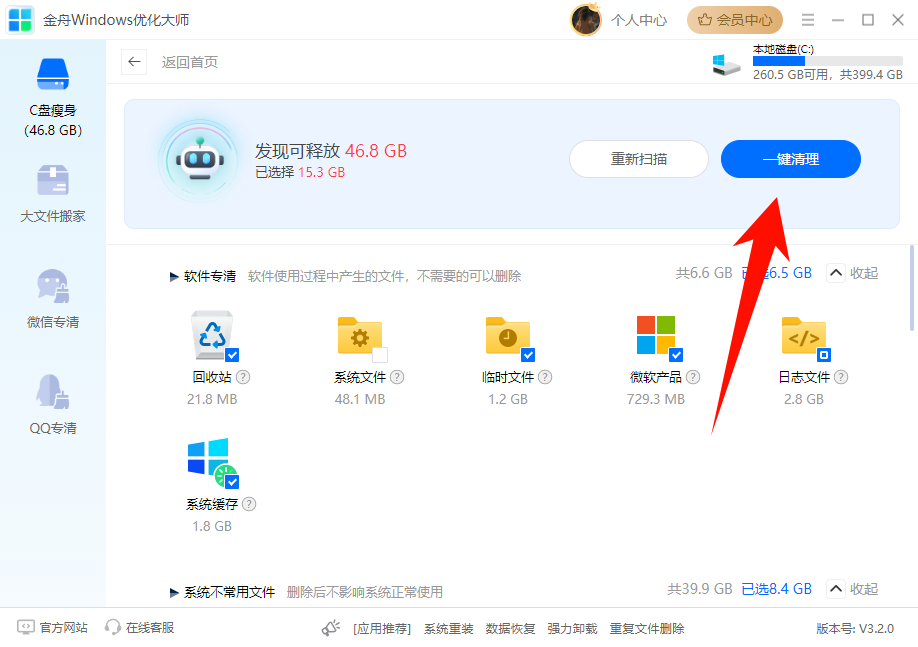Open the hamburger menu near window controls
Screen dimensions: 918x647
pos(806,19)
